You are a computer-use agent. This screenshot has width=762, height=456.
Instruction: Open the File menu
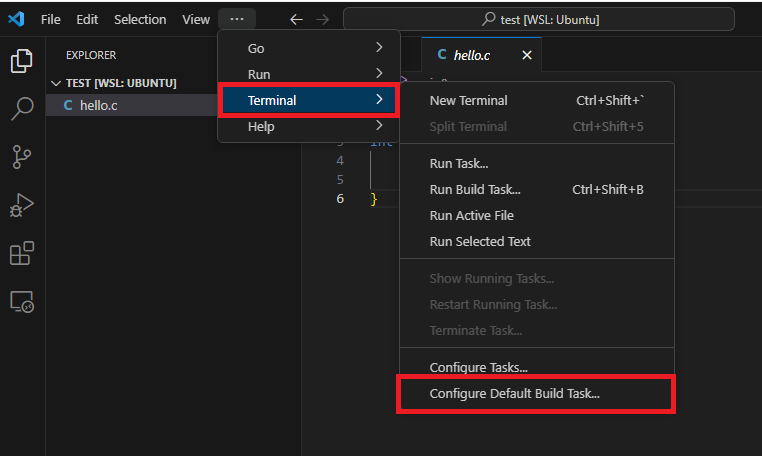51,19
